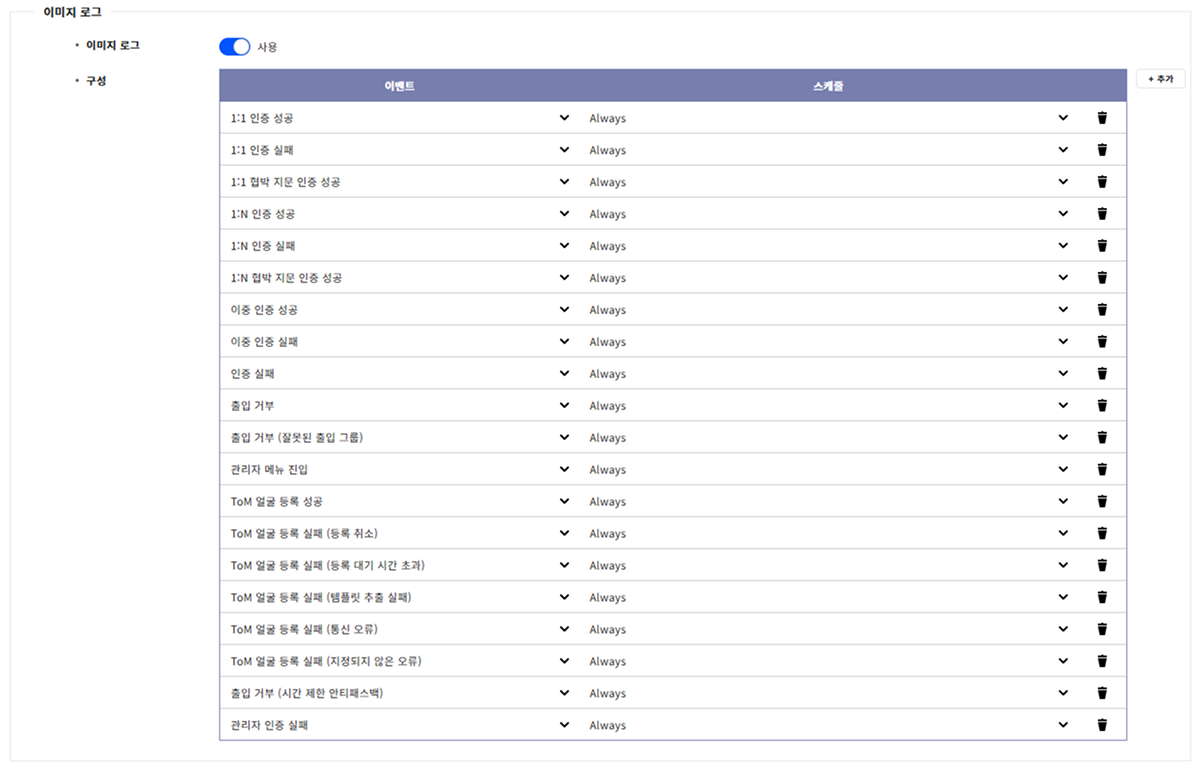Expand schedule dropdown for 1:N 인증 성공
The height and width of the screenshot is (767, 1200).
tap(1063, 214)
